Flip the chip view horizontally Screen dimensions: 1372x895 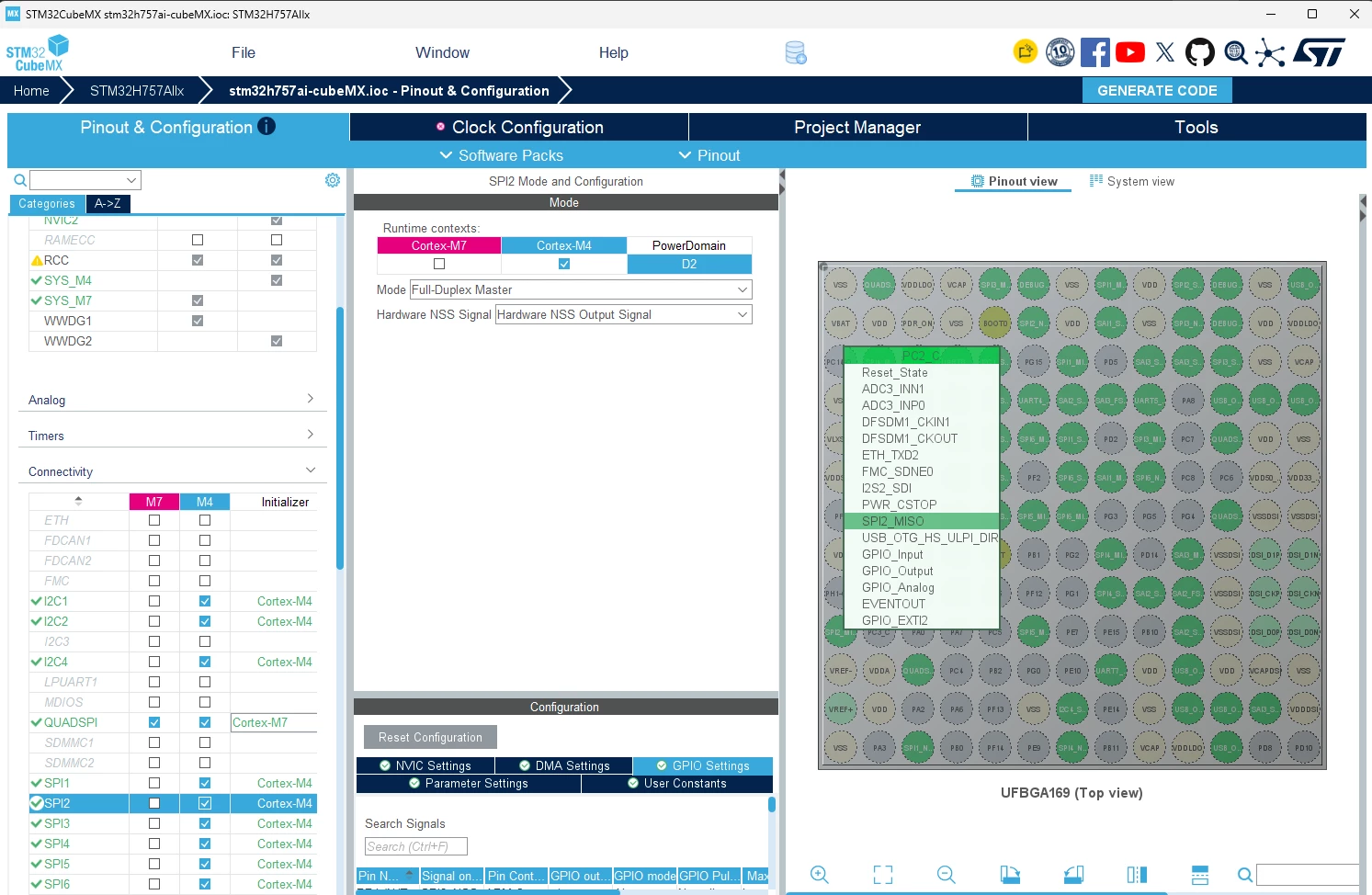pyautogui.click(x=1137, y=875)
